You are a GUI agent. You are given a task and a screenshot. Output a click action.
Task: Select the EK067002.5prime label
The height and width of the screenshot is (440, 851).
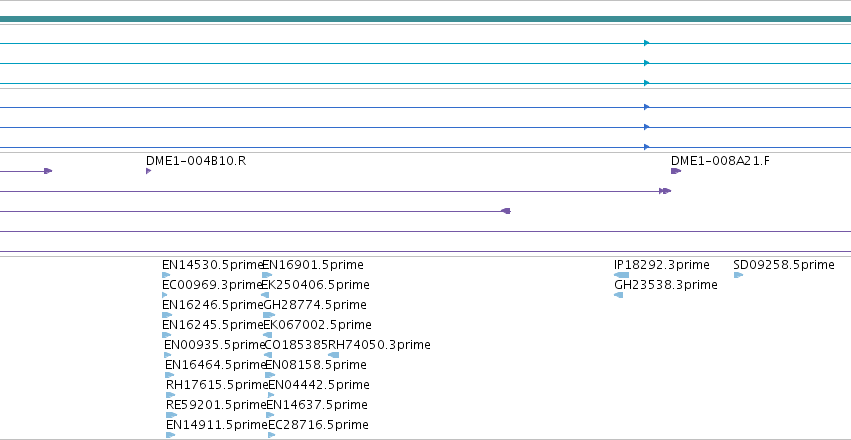(317, 325)
